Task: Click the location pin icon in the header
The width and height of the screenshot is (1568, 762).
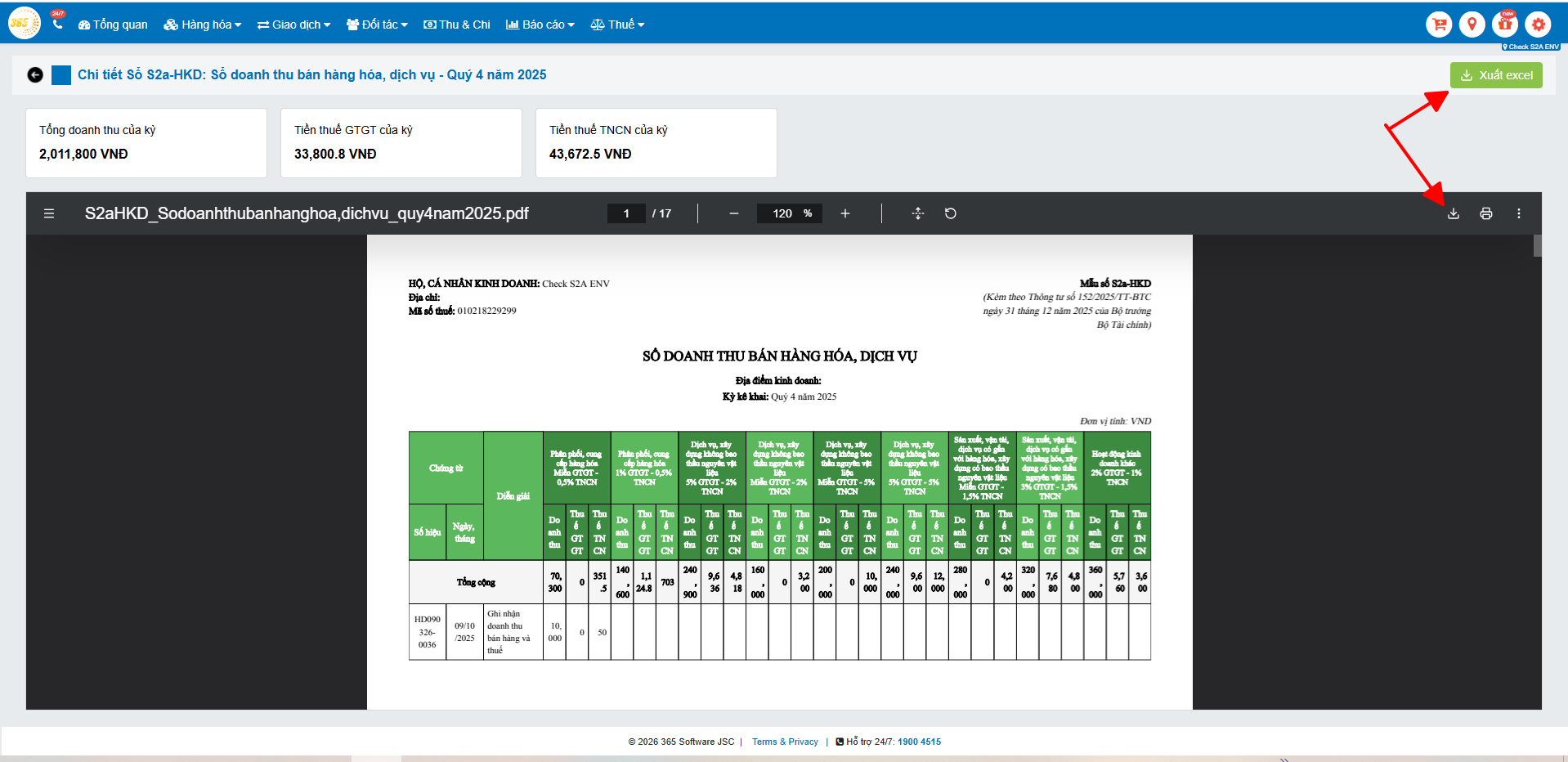Action: tap(1472, 25)
